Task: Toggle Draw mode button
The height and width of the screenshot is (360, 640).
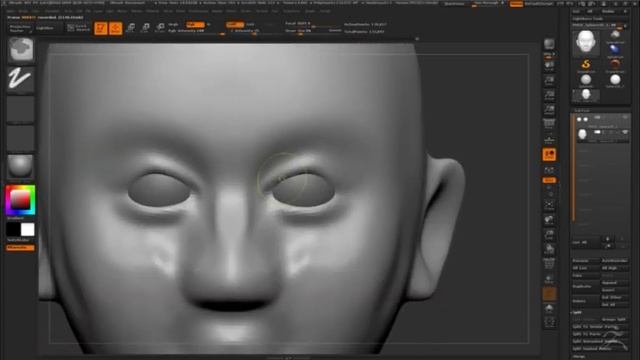Action: [x=116, y=28]
